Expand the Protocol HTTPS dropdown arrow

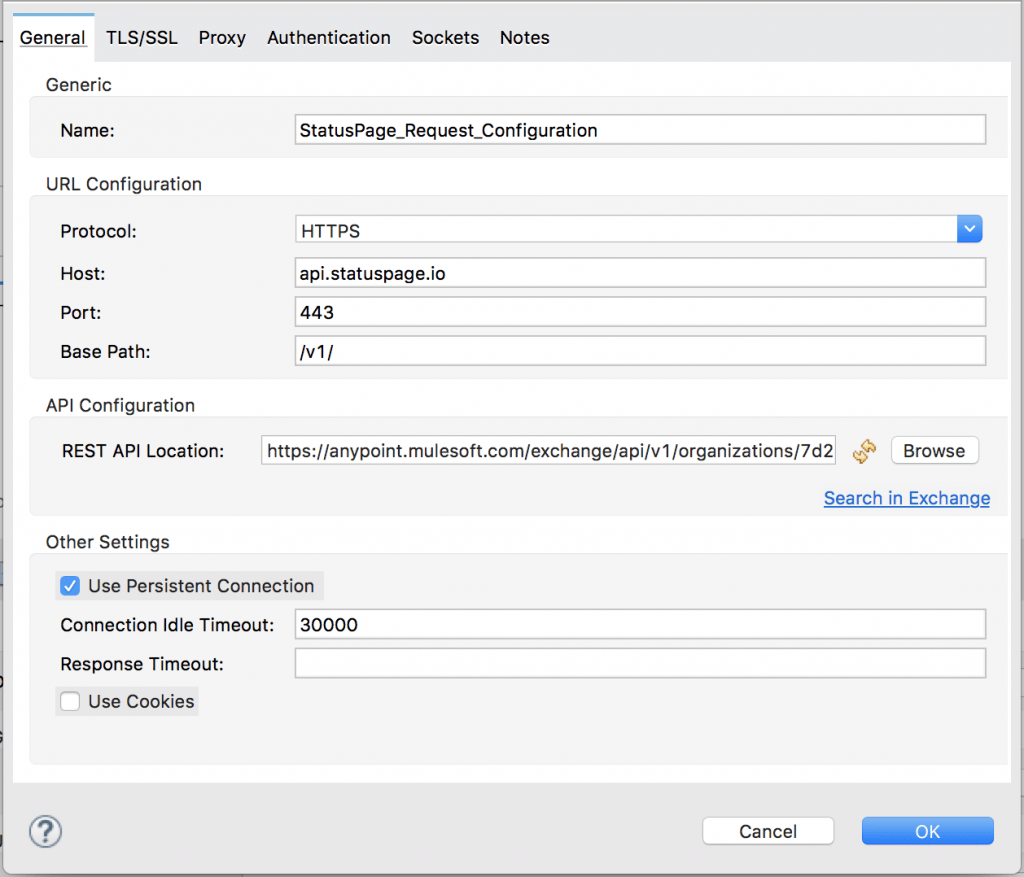pos(970,229)
